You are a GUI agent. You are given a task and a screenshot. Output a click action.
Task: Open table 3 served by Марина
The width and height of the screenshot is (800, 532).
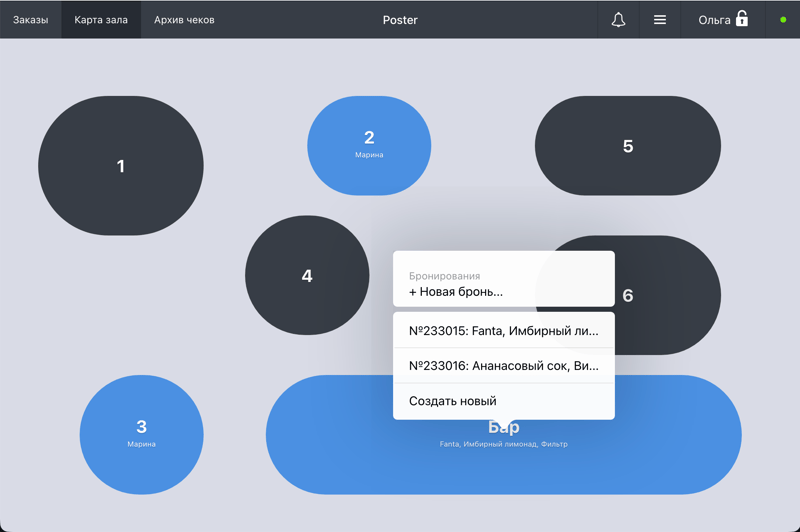(x=141, y=435)
